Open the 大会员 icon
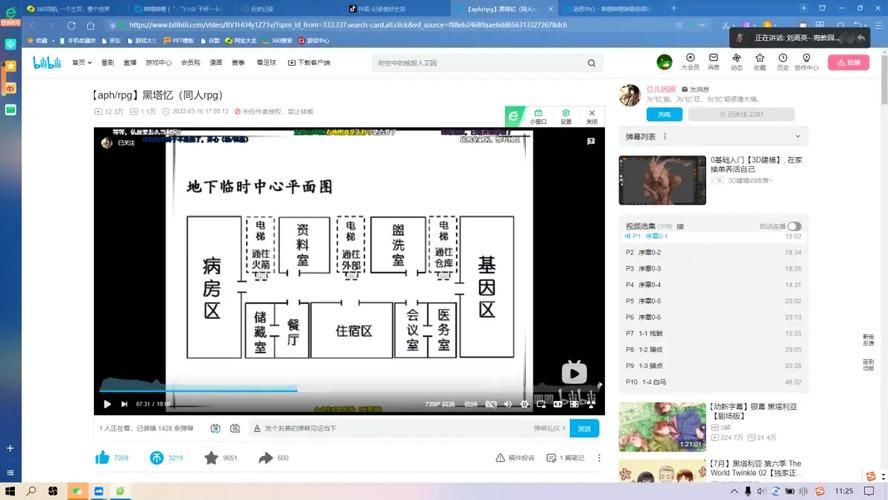Viewport: 888px width, 500px height. (690, 62)
